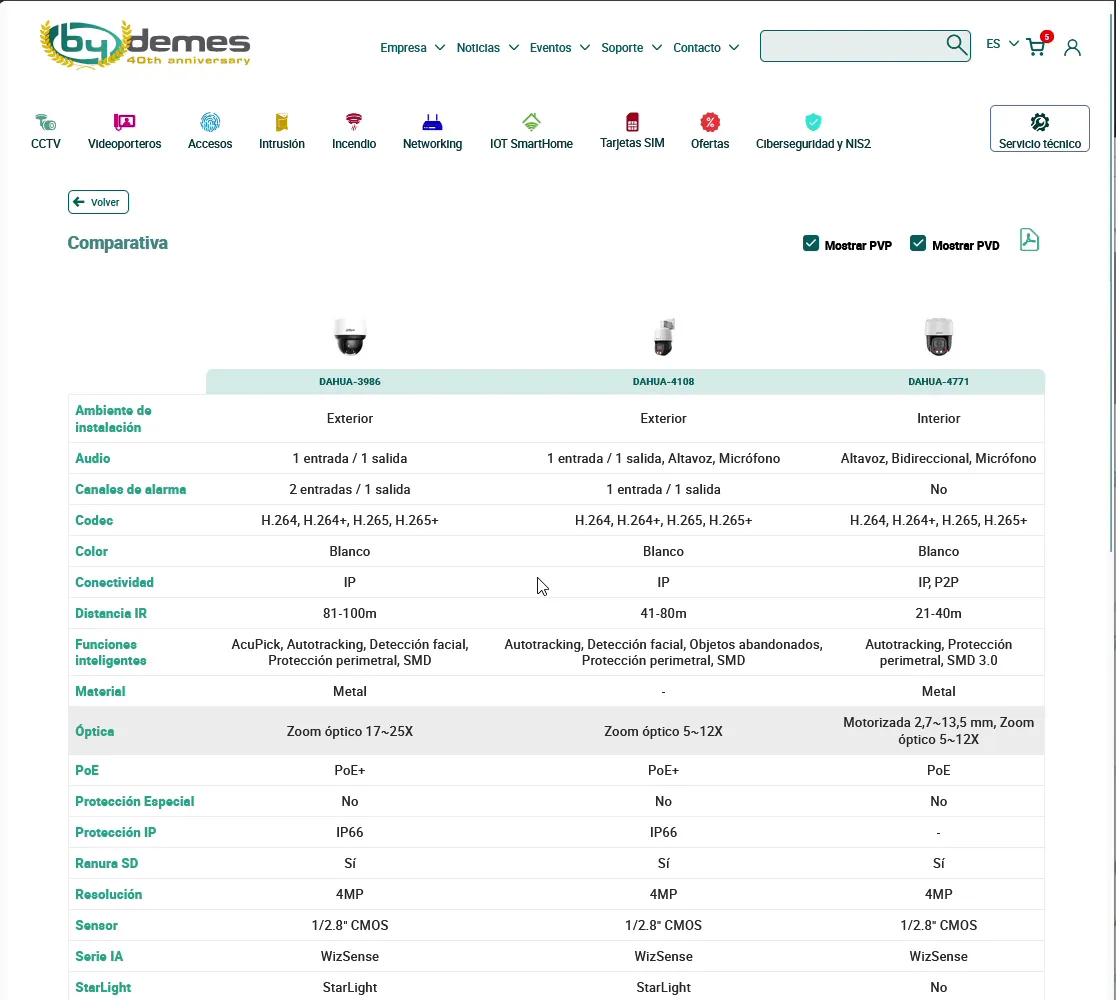Open the Networking router icon

coord(432,122)
